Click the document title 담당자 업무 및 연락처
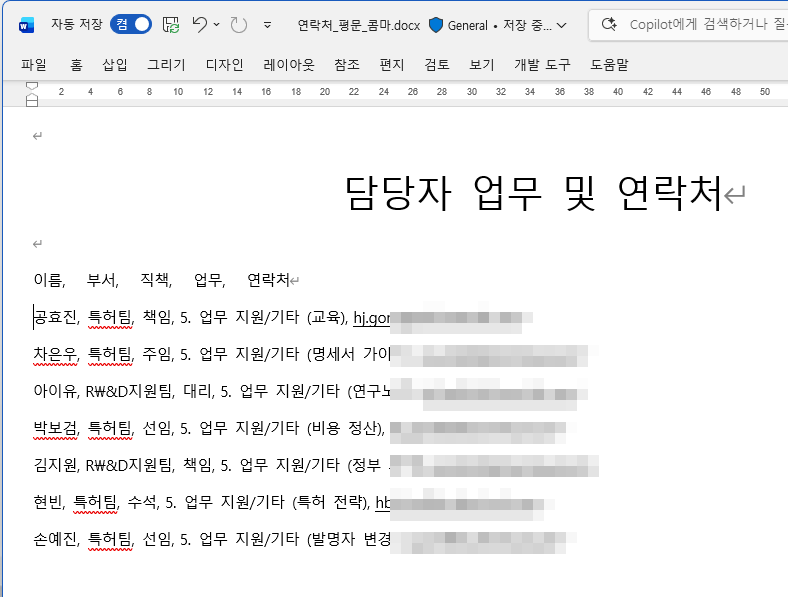This screenshot has width=788, height=597. [534, 193]
